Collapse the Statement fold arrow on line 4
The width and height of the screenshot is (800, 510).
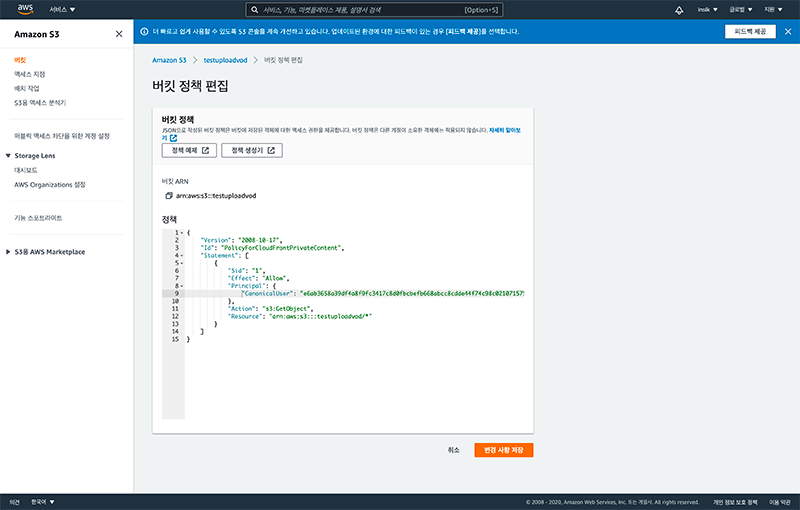pyautogui.click(x=182, y=256)
